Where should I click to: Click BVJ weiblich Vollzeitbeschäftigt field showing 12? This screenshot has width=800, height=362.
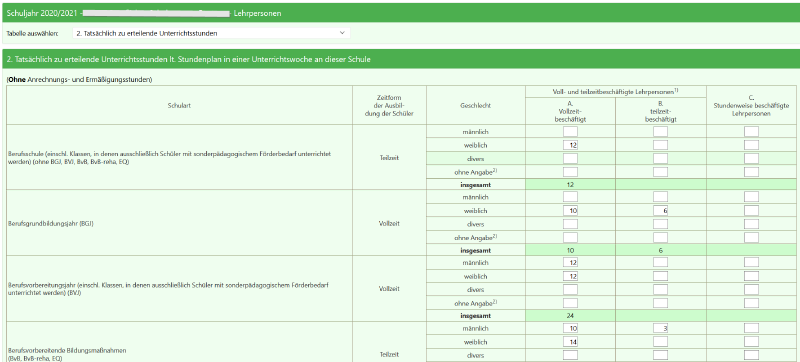(x=570, y=275)
